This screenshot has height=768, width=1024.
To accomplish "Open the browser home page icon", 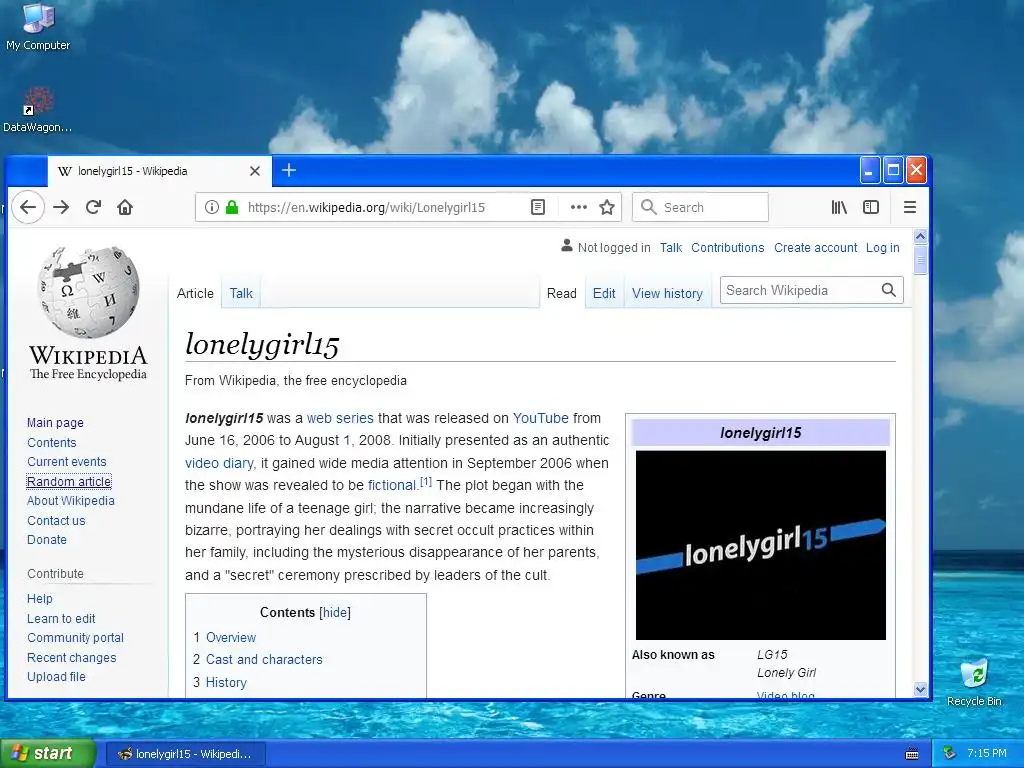I will tap(125, 208).
